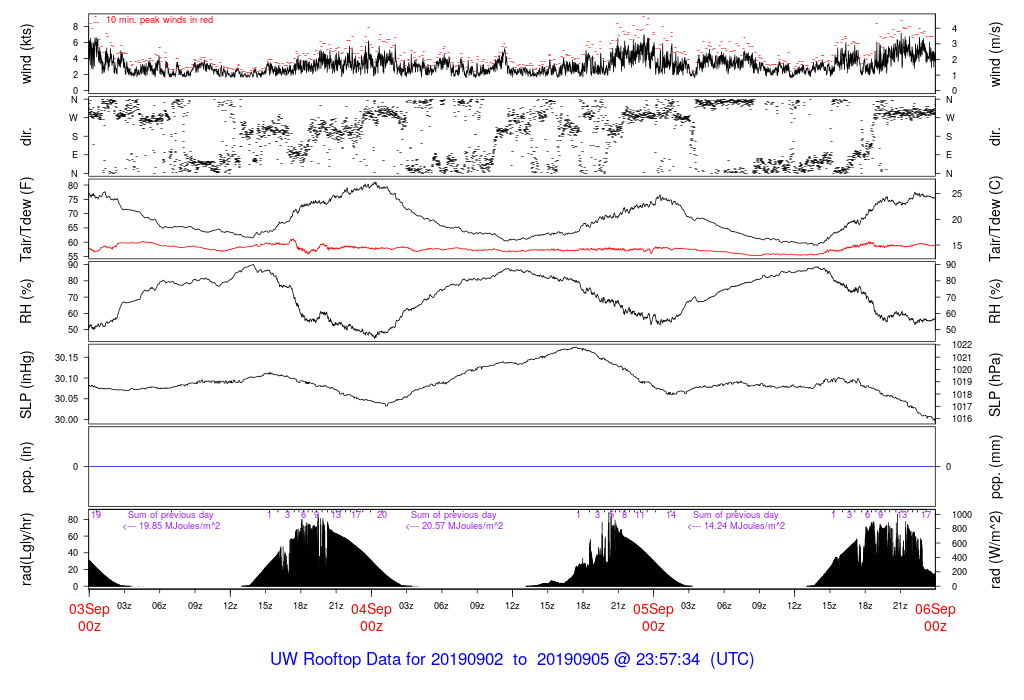Click the '55' Fahrenheit tick value

pyautogui.click(x=73, y=257)
